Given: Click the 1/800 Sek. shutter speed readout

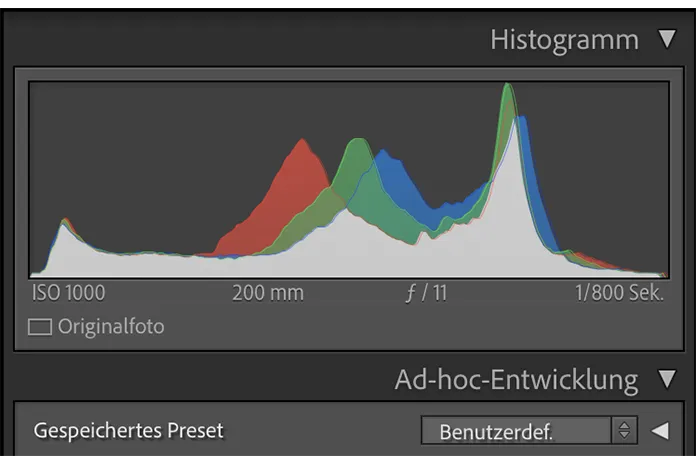Looking at the screenshot, I should (619, 294).
